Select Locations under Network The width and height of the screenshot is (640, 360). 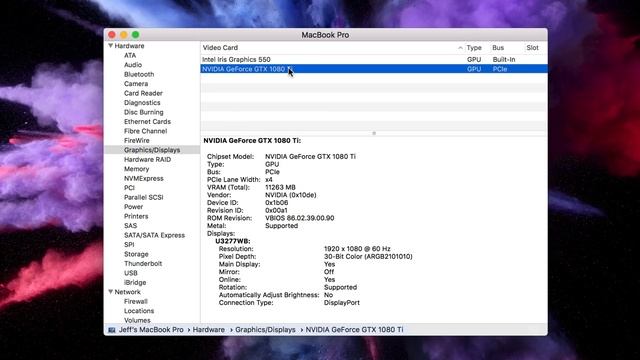[139, 311]
